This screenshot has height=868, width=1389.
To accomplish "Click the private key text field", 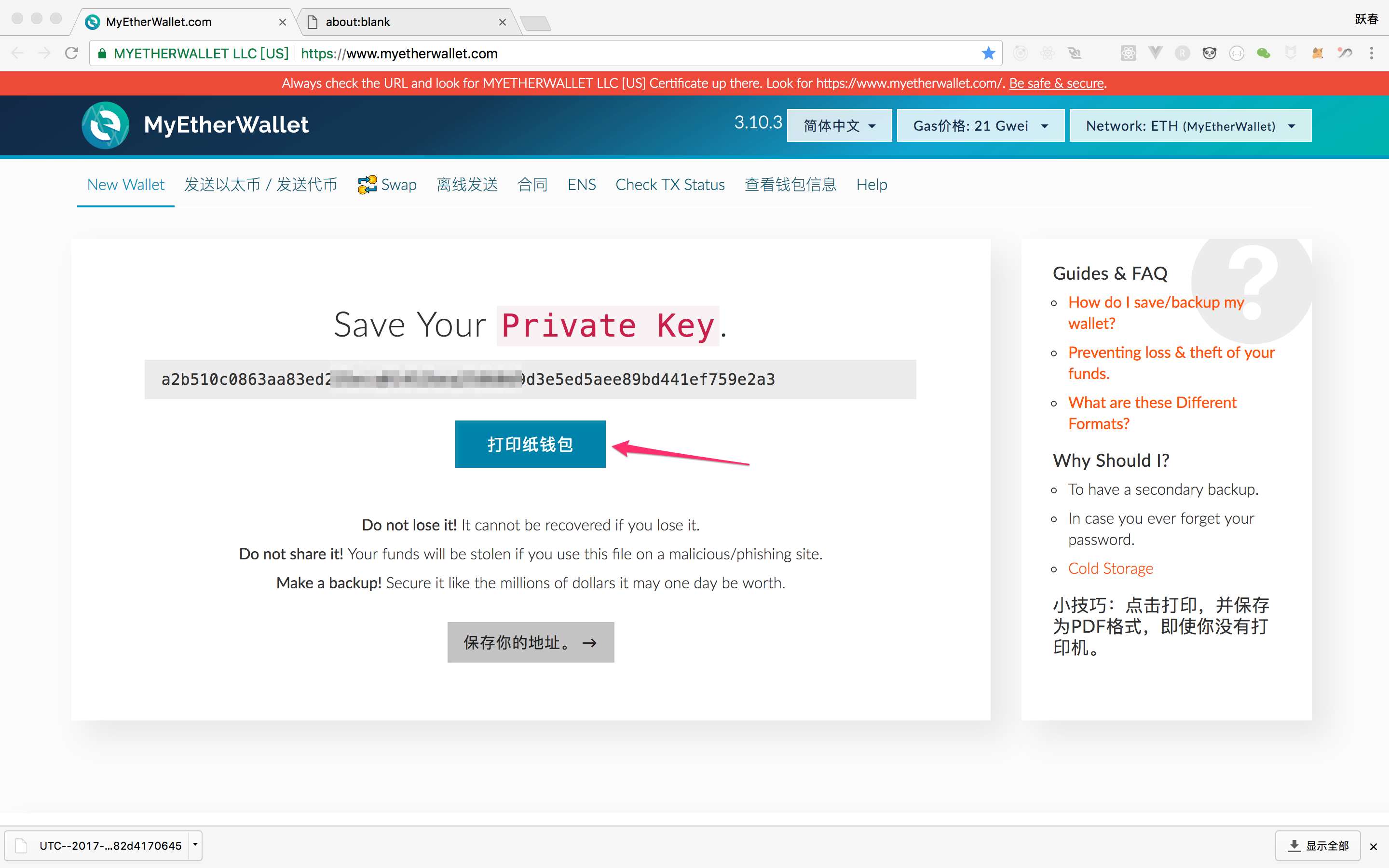I will pos(531,379).
